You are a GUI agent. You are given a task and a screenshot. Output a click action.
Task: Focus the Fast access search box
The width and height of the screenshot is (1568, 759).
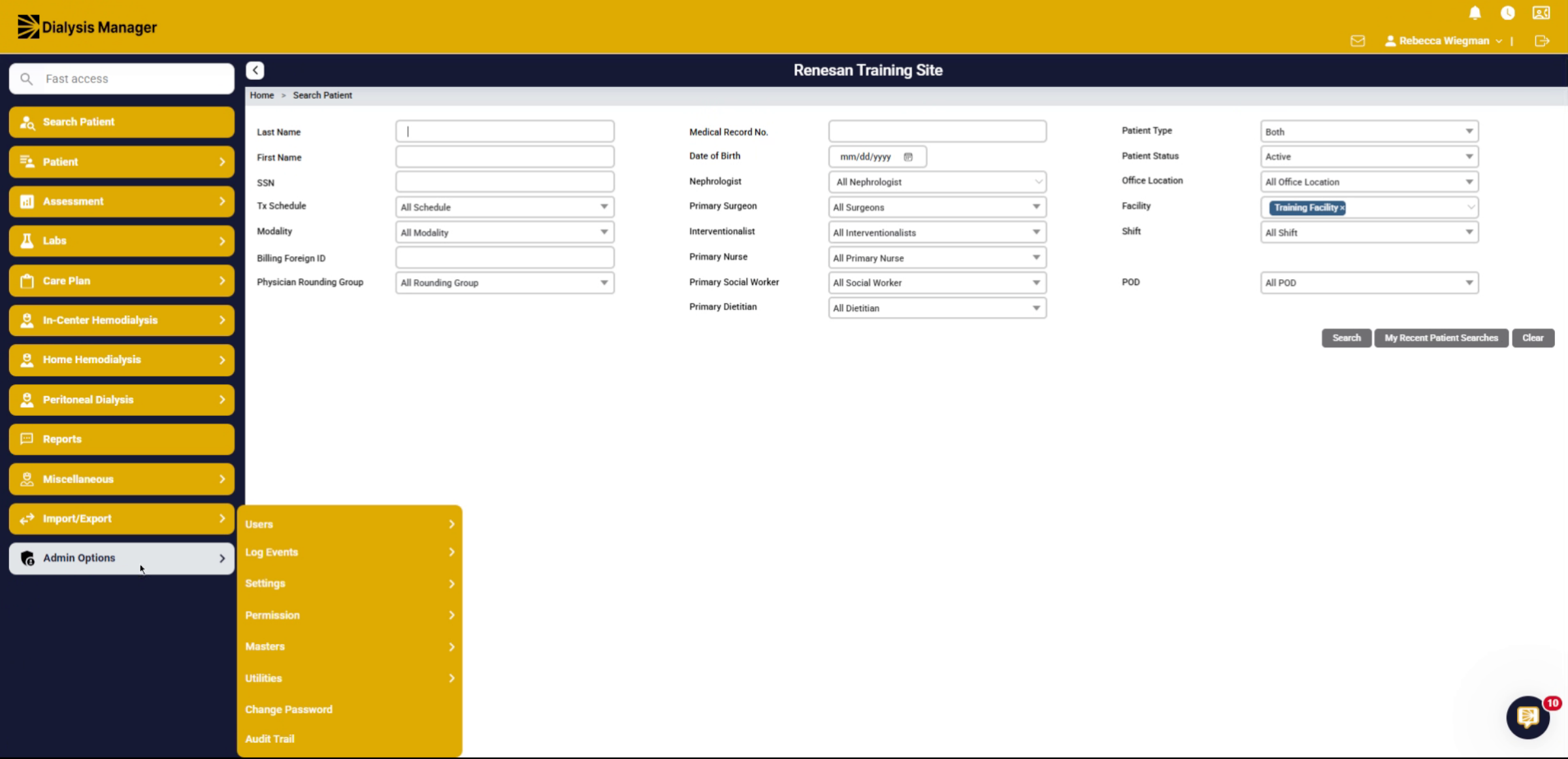(122, 79)
